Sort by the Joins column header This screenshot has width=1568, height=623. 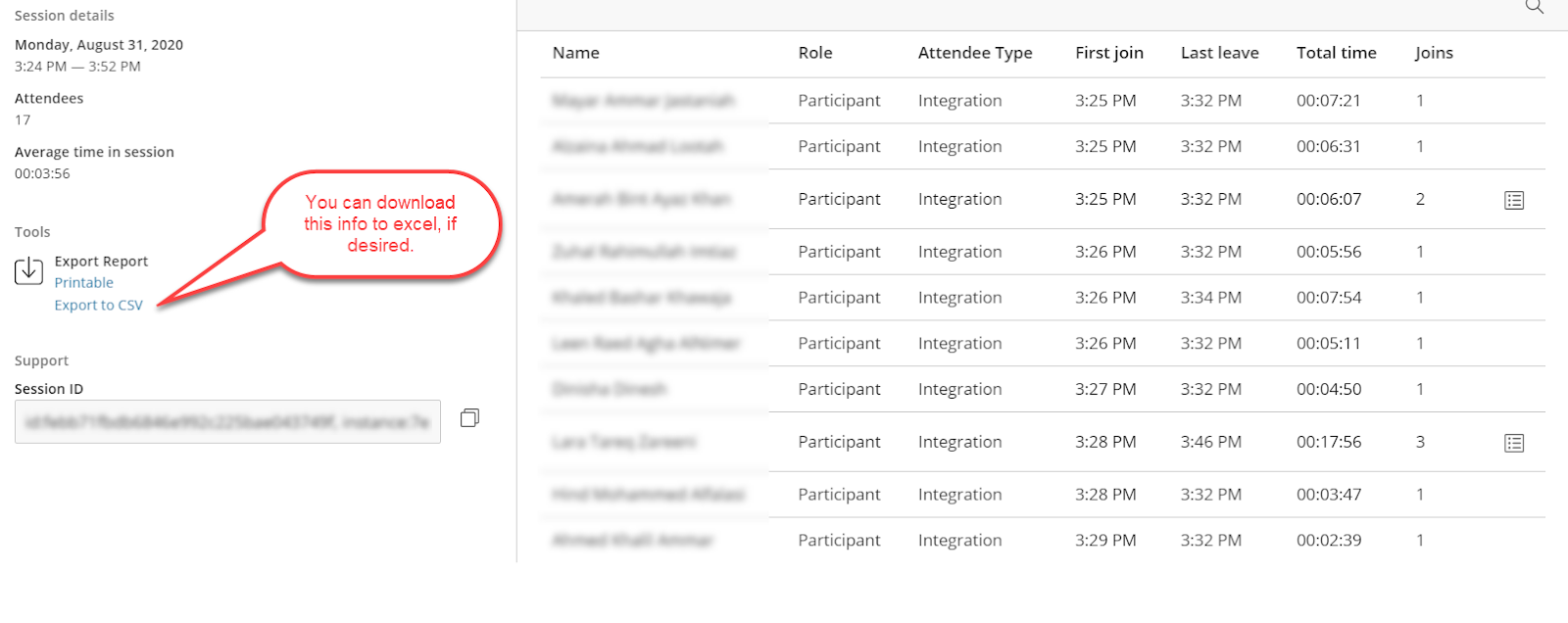click(1434, 54)
